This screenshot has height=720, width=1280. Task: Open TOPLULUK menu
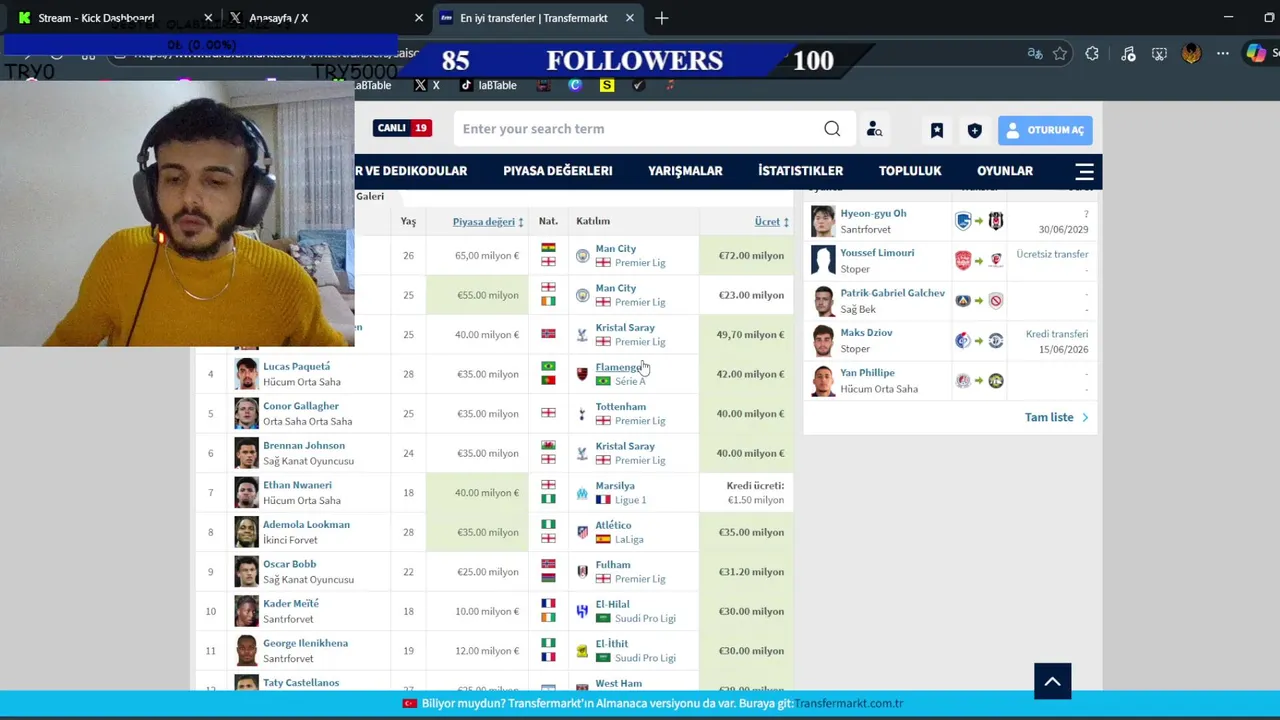coord(910,171)
